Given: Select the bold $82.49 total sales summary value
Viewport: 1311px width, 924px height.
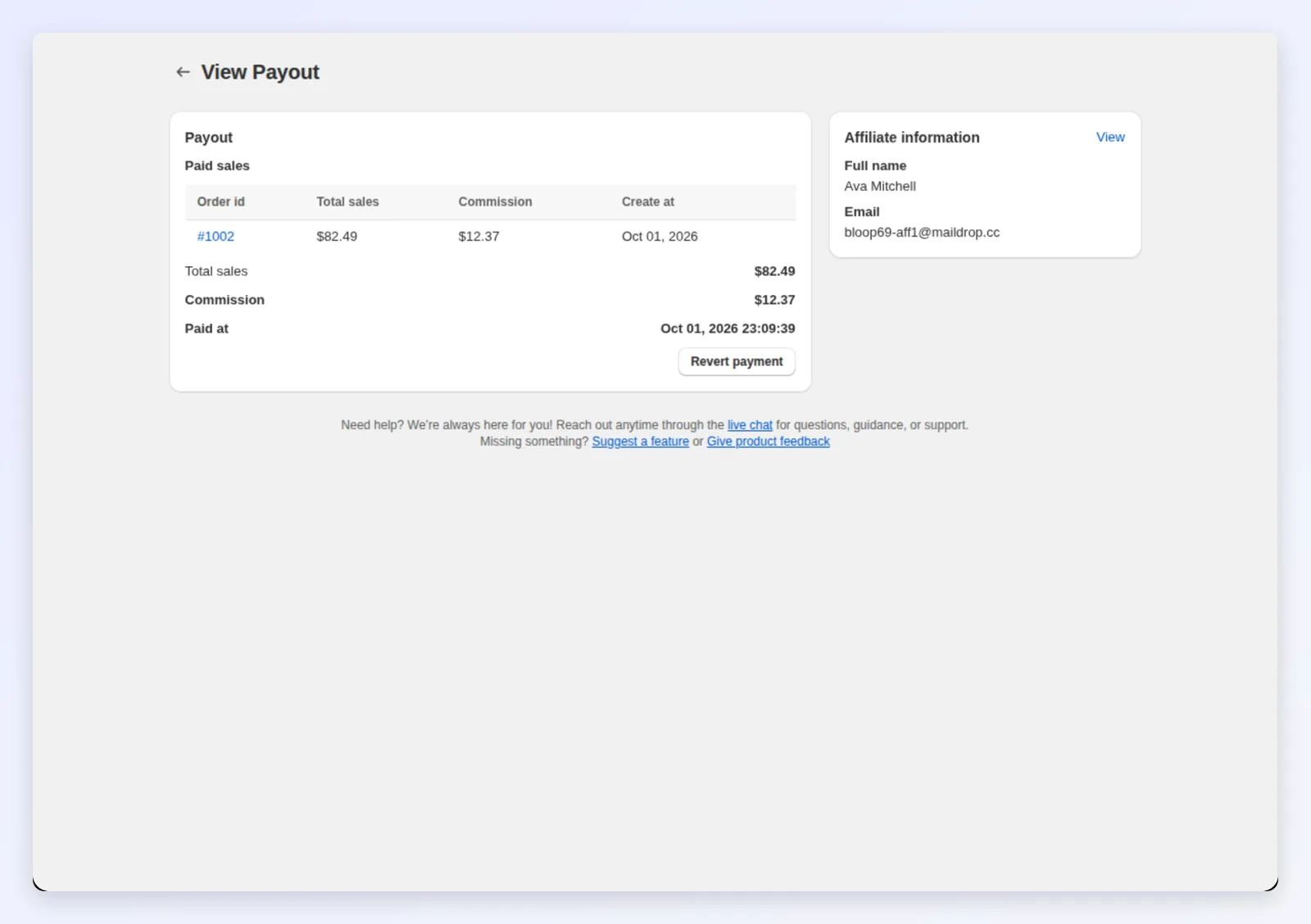Looking at the screenshot, I should [774, 271].
